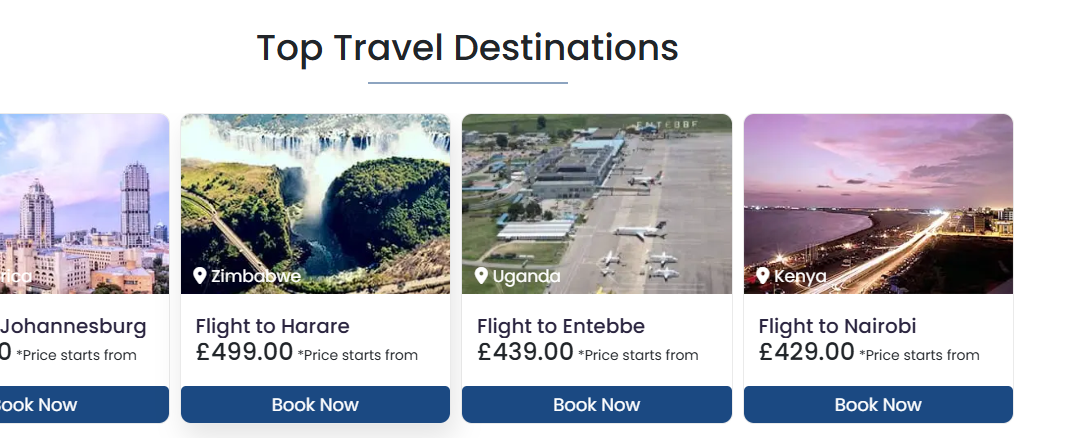Click the £499.00 price on Harare card
The image size is (1076, 438).
[244, 352]
